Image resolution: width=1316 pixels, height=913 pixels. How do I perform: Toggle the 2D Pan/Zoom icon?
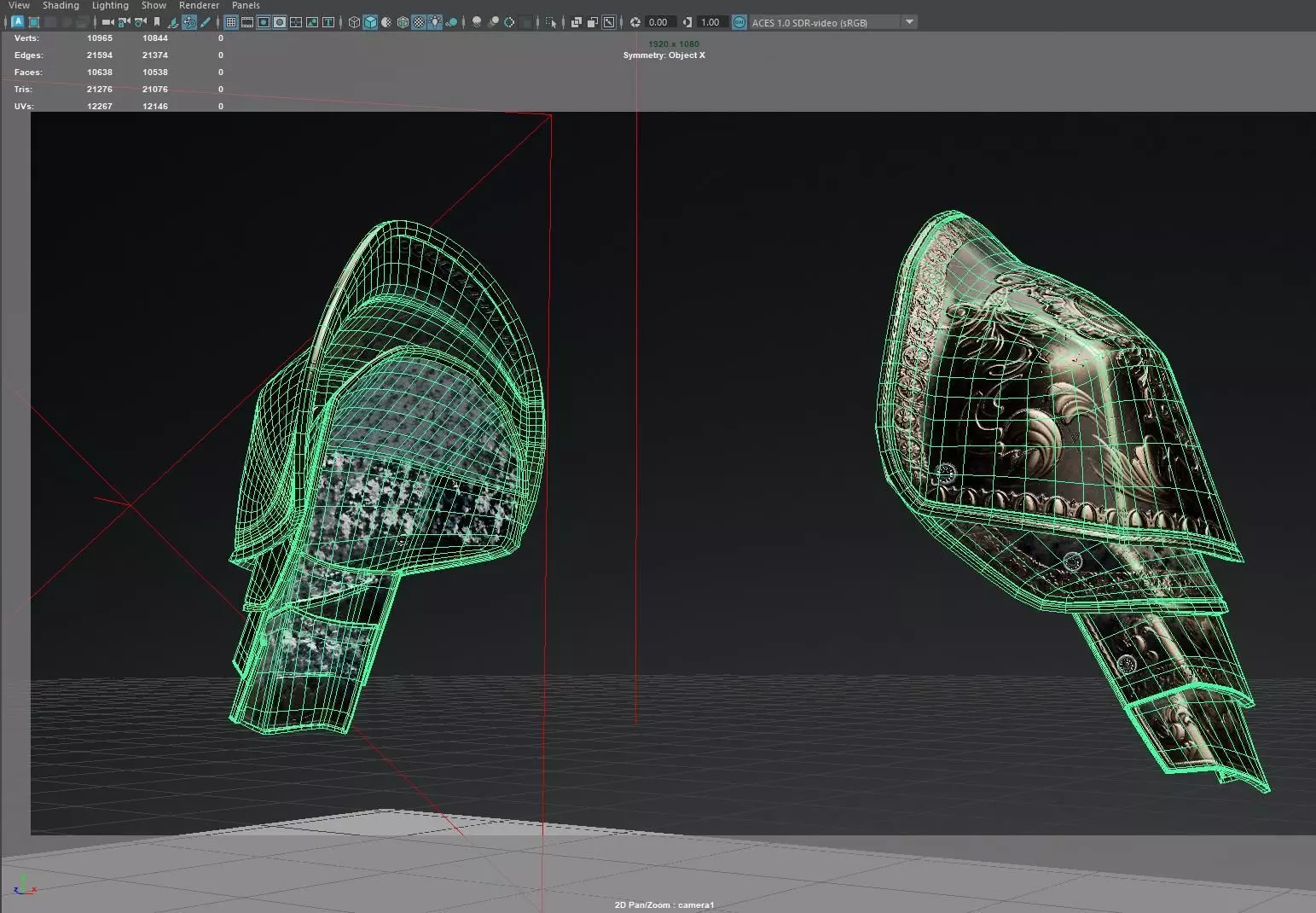[189, 22]
